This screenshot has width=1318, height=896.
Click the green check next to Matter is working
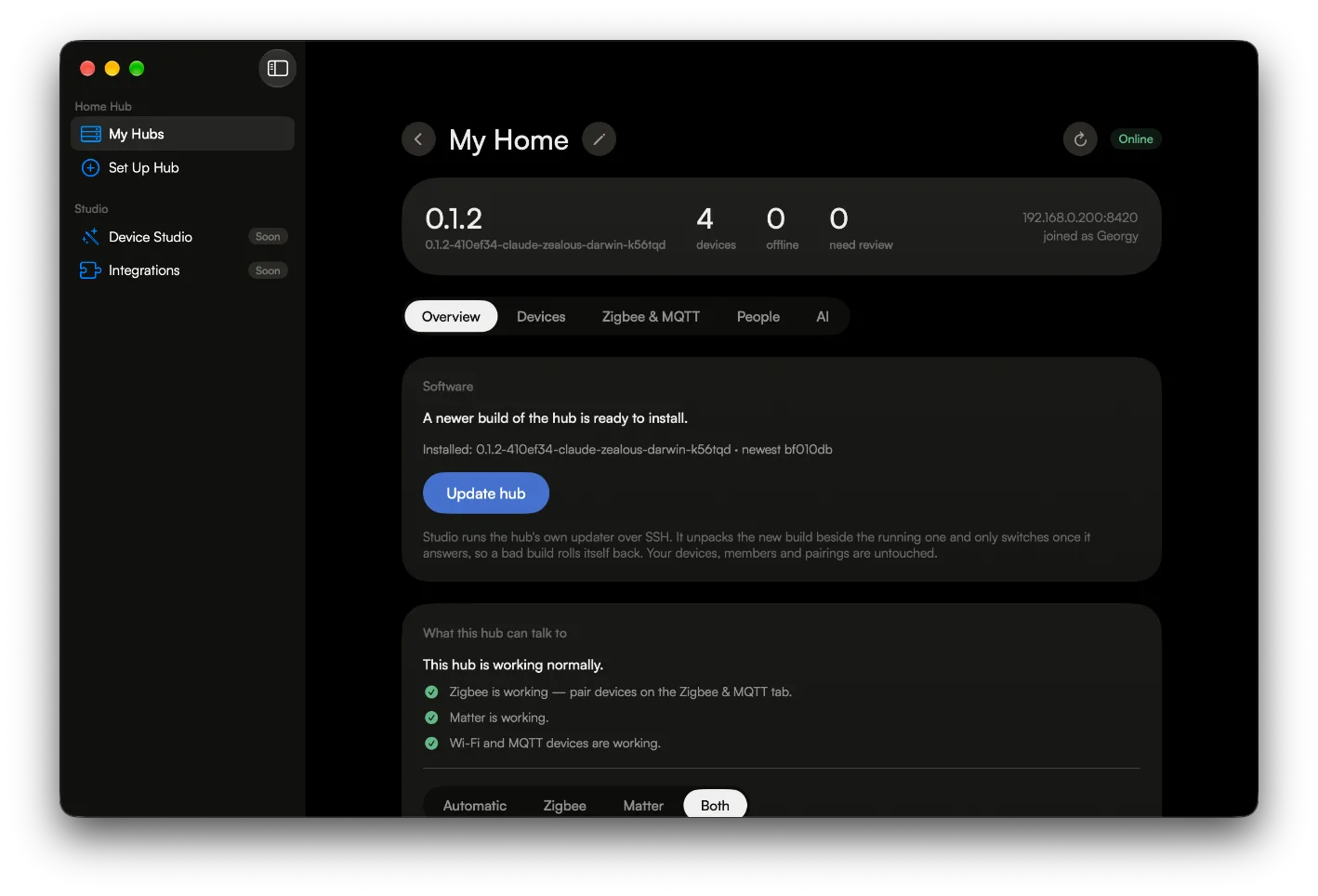[x=431, y=718]
